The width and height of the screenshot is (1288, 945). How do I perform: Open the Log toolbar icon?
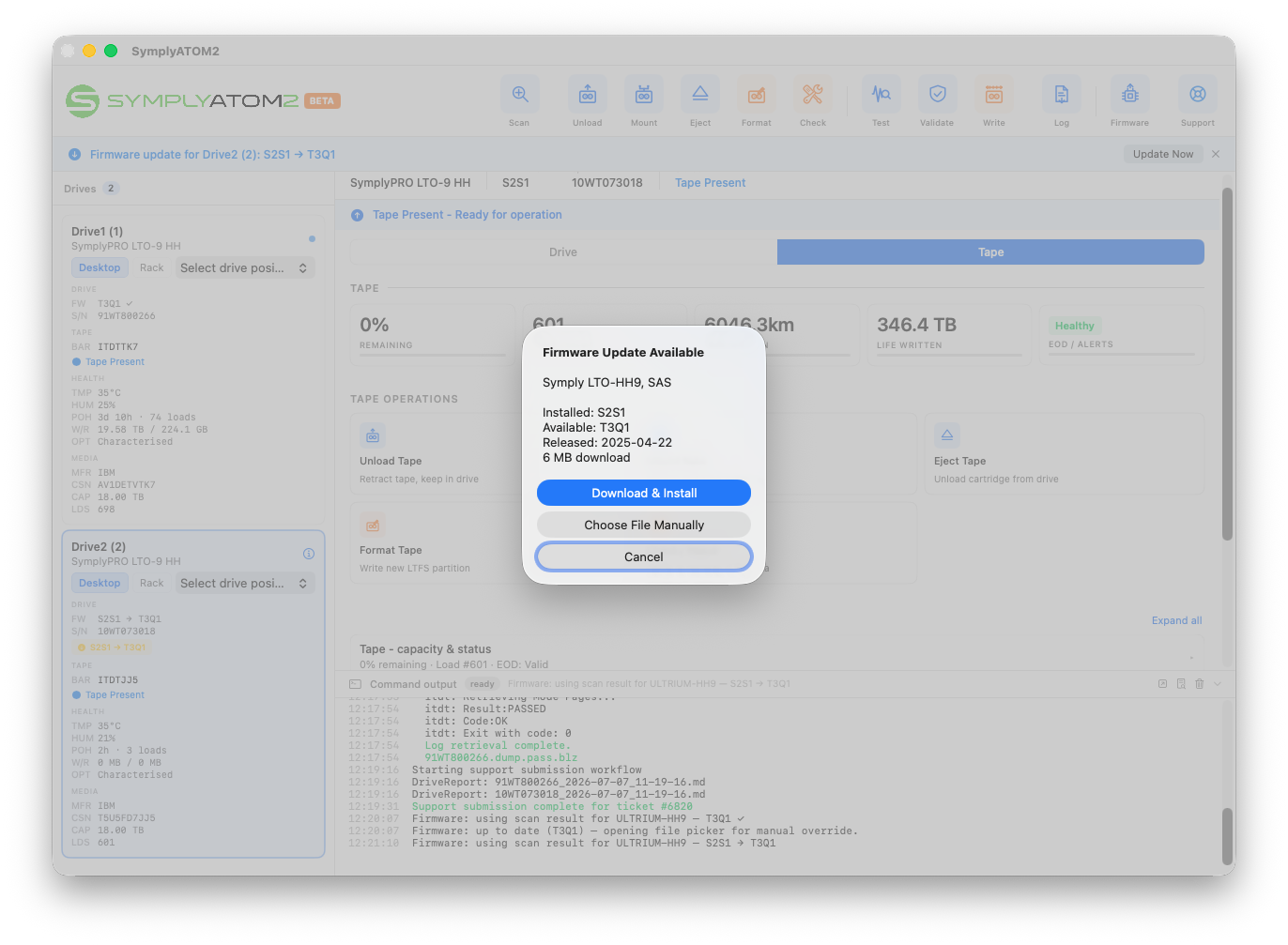coord(1061,95)
